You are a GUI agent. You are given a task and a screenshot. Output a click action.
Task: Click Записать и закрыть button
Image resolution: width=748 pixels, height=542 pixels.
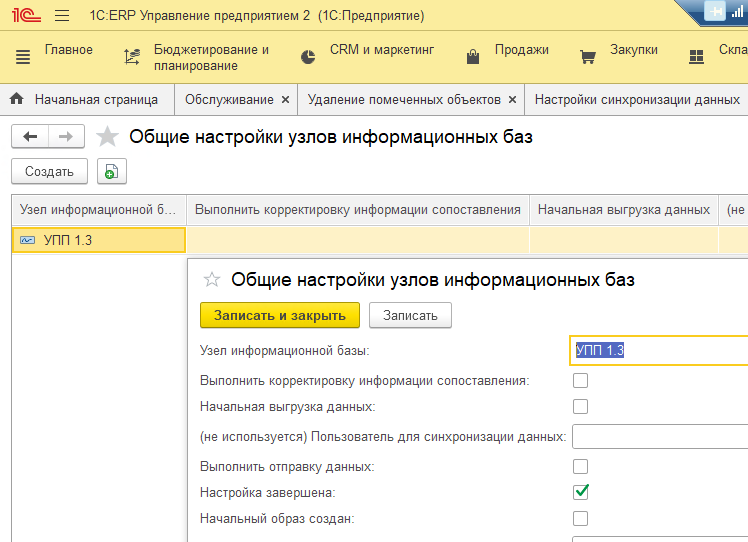[280, 315]
